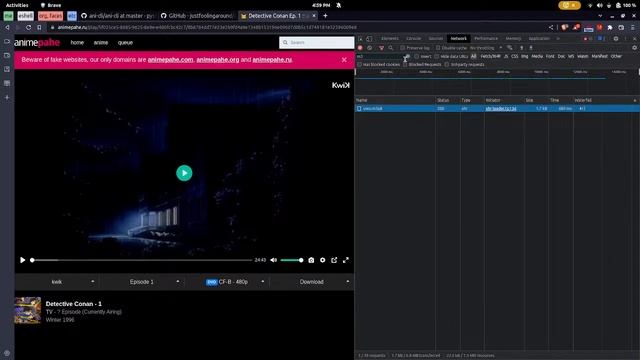
Task: Open the No throttling dropdown
Action: coord(486,48)
